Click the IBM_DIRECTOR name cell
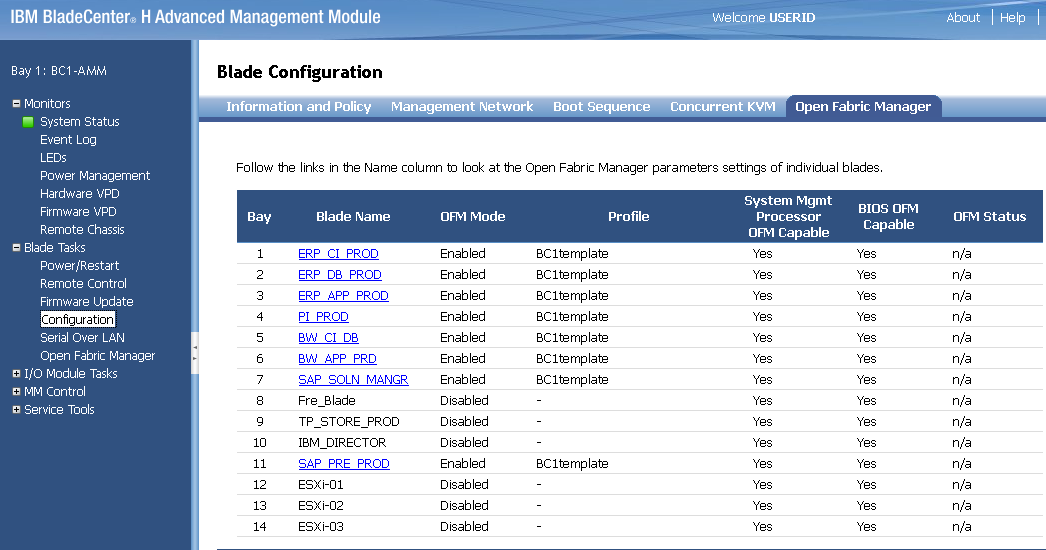The height and width of the screenshot is (550, 1046). (x=342, y=443)
